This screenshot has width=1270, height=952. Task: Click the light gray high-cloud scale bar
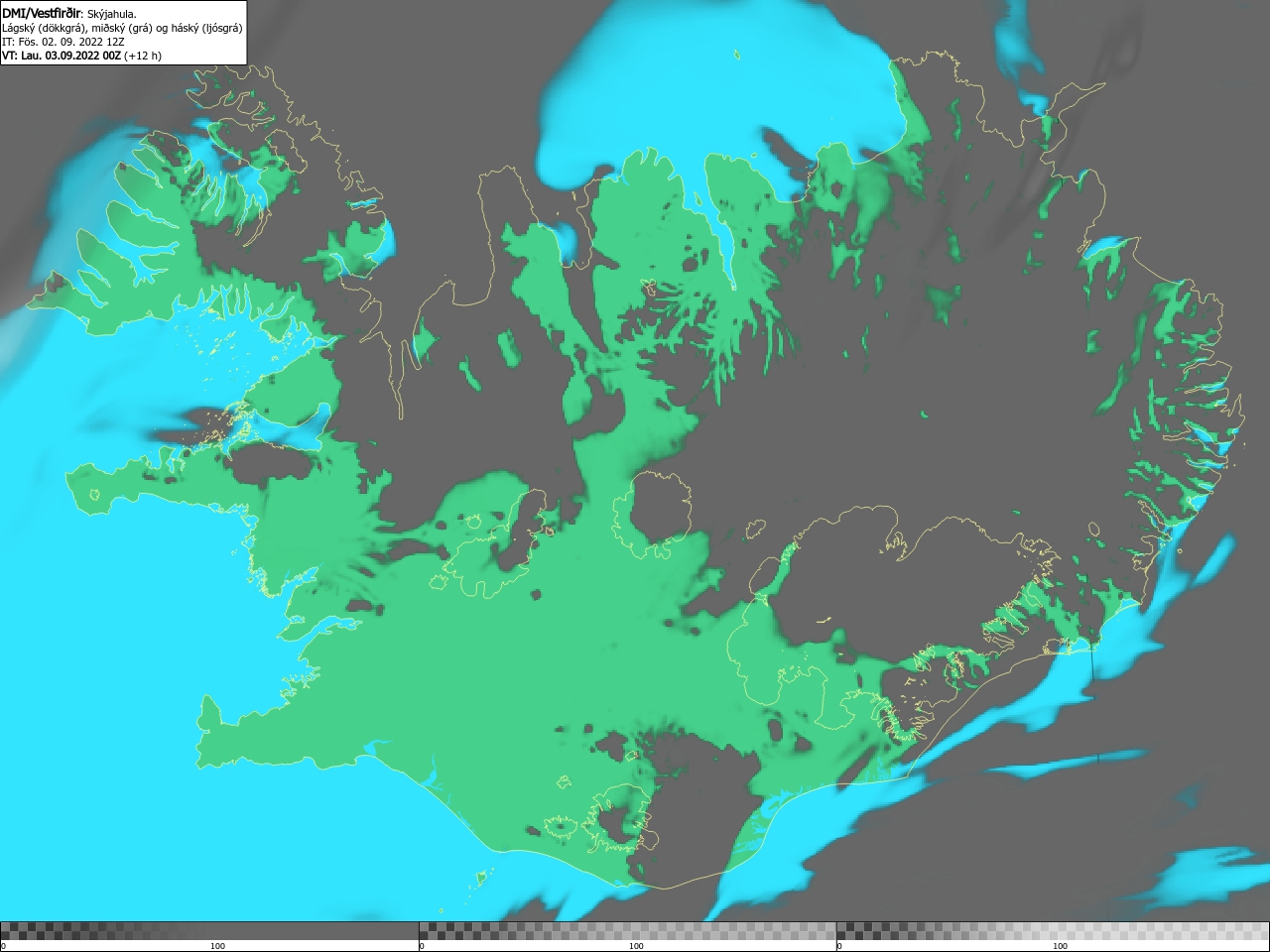tap(1053, 930)
